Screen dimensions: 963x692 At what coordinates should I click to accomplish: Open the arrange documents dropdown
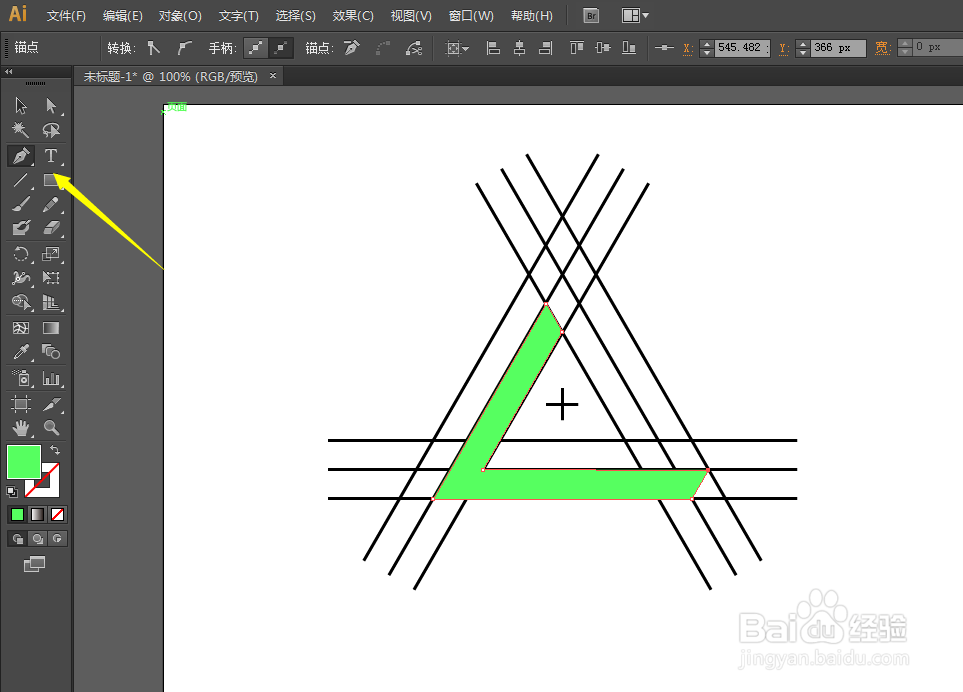635,16
